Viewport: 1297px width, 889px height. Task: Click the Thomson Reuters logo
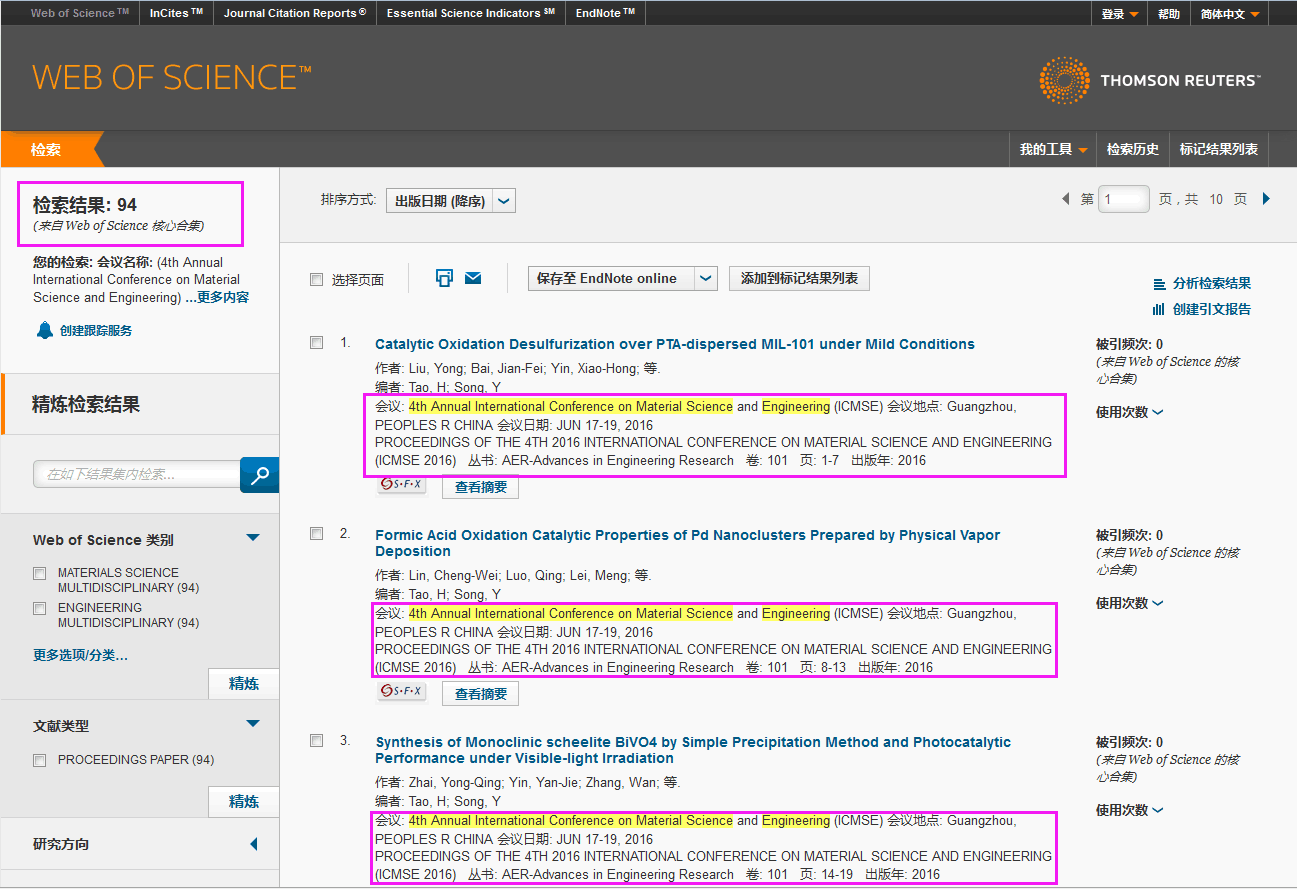[1150, 80]
